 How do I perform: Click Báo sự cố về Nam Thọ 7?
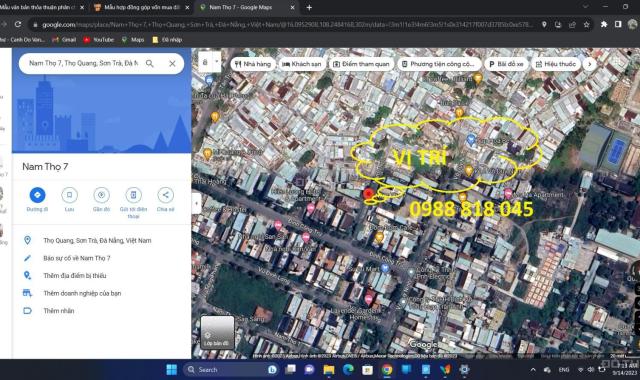102,258
